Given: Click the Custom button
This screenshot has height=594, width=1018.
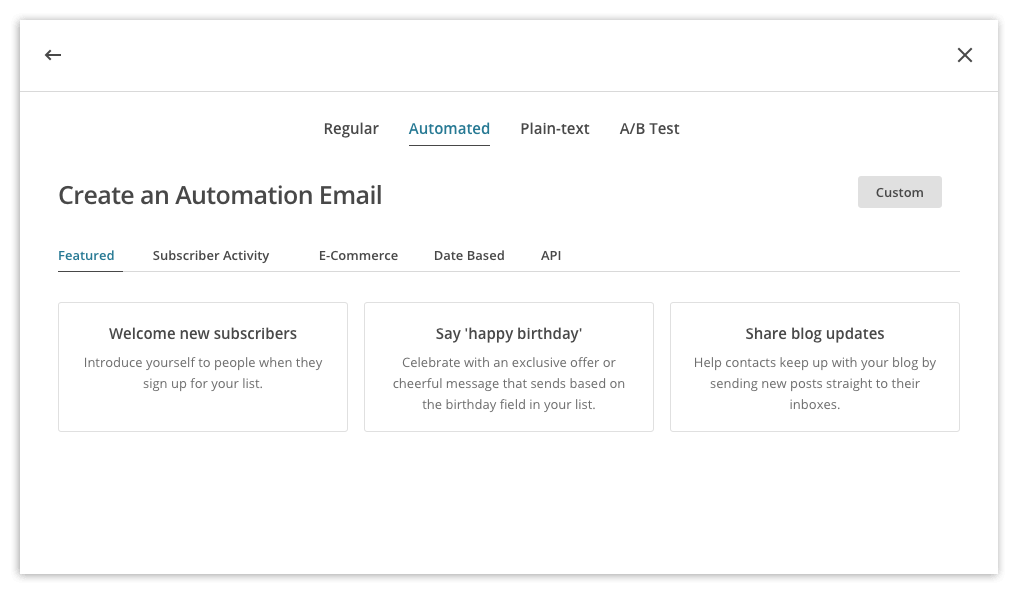Looking at the screenshot, I should pos(899,192).
